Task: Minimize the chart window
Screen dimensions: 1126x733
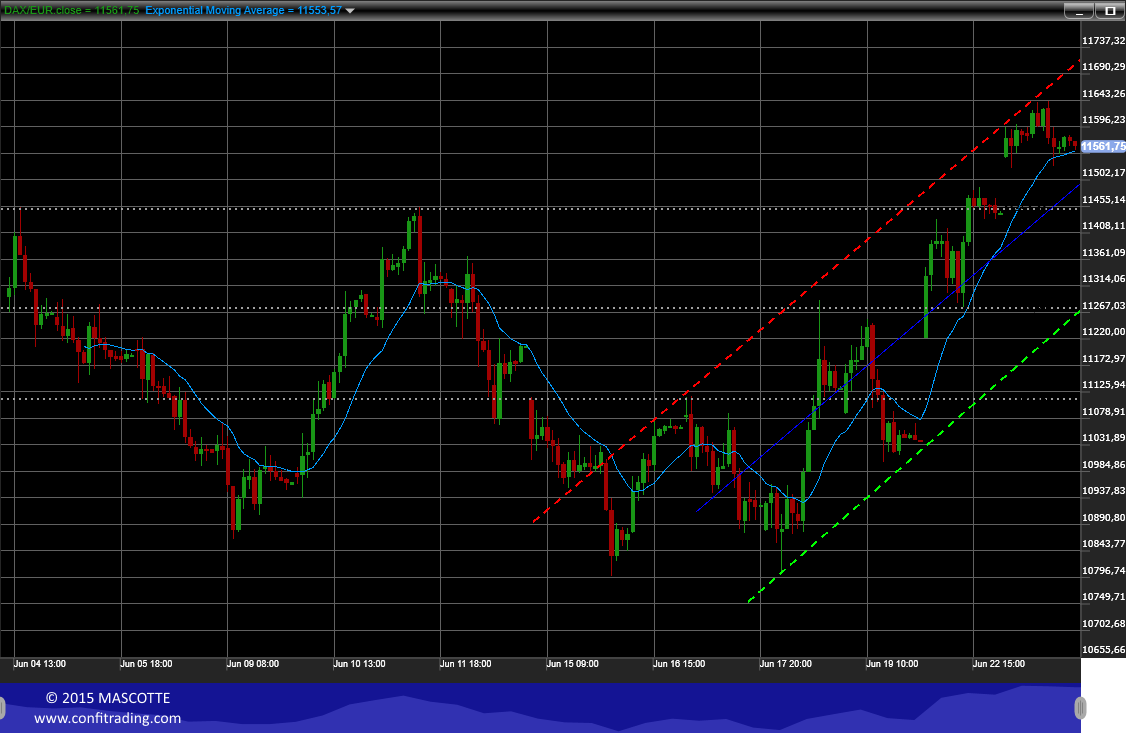Action: 1078,11
